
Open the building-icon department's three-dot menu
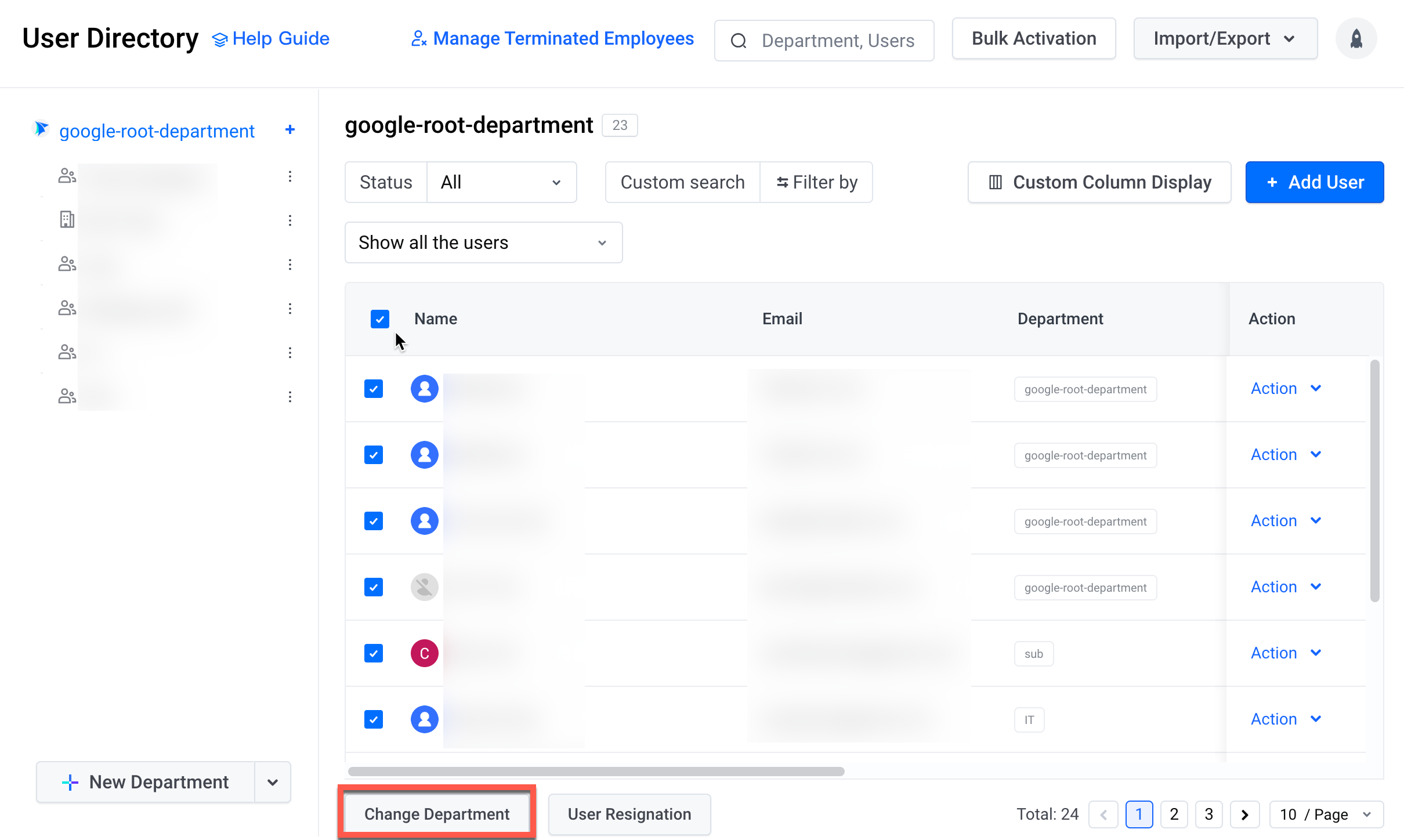click(290, 220)
